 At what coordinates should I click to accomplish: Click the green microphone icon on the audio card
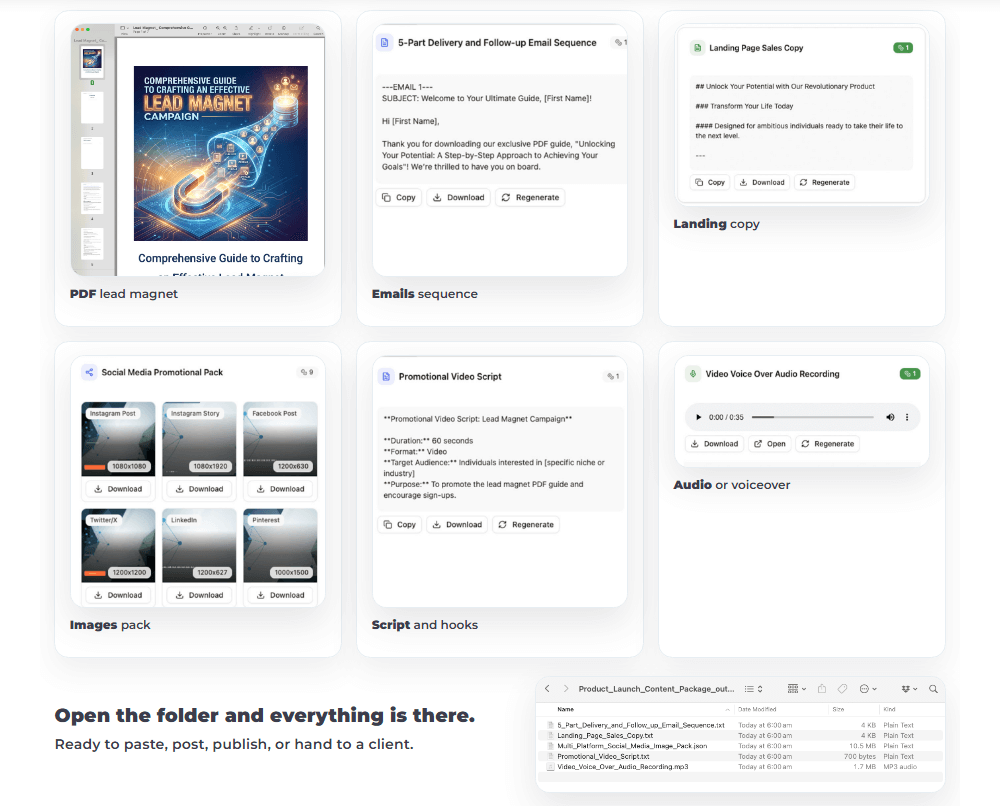pos(692,374)
